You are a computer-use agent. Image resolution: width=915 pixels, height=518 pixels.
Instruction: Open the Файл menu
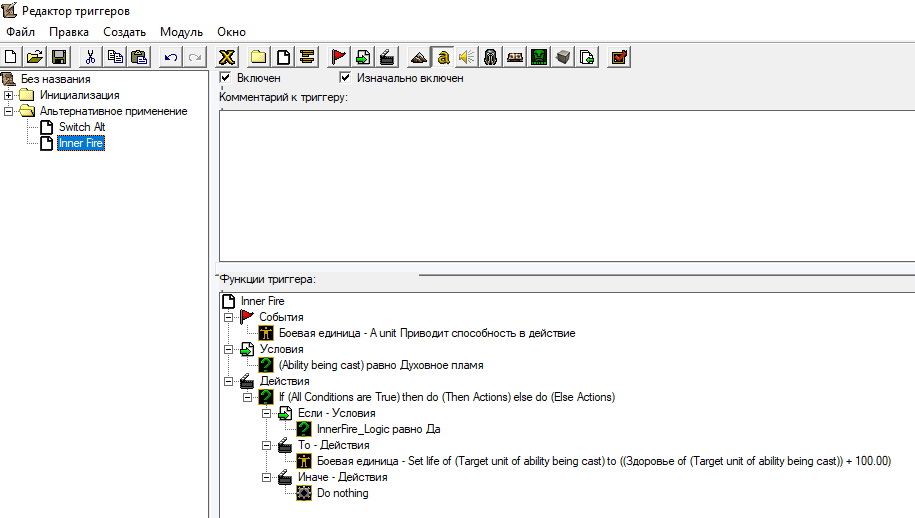pyautogui.click(x=20, y=32)
